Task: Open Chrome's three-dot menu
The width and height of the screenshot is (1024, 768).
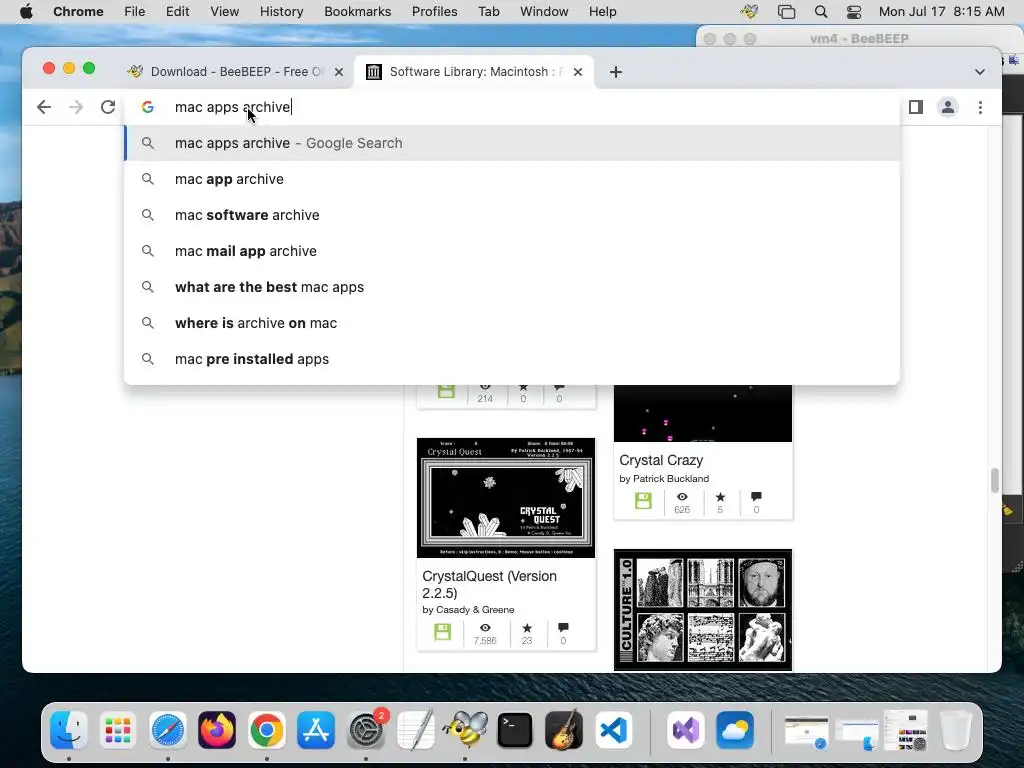Action: click(x=980, y=107)
